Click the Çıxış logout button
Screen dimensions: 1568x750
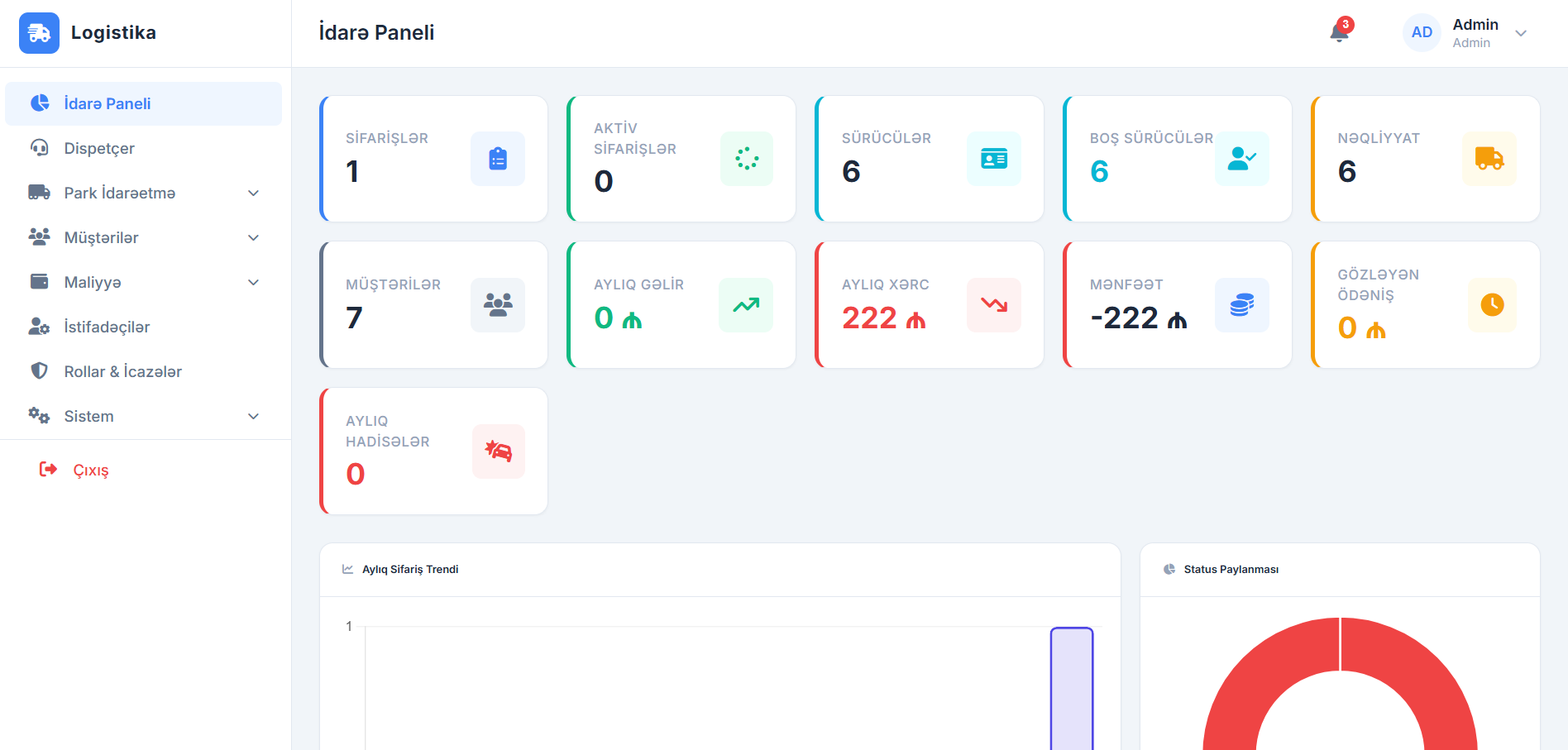[88, 470]
